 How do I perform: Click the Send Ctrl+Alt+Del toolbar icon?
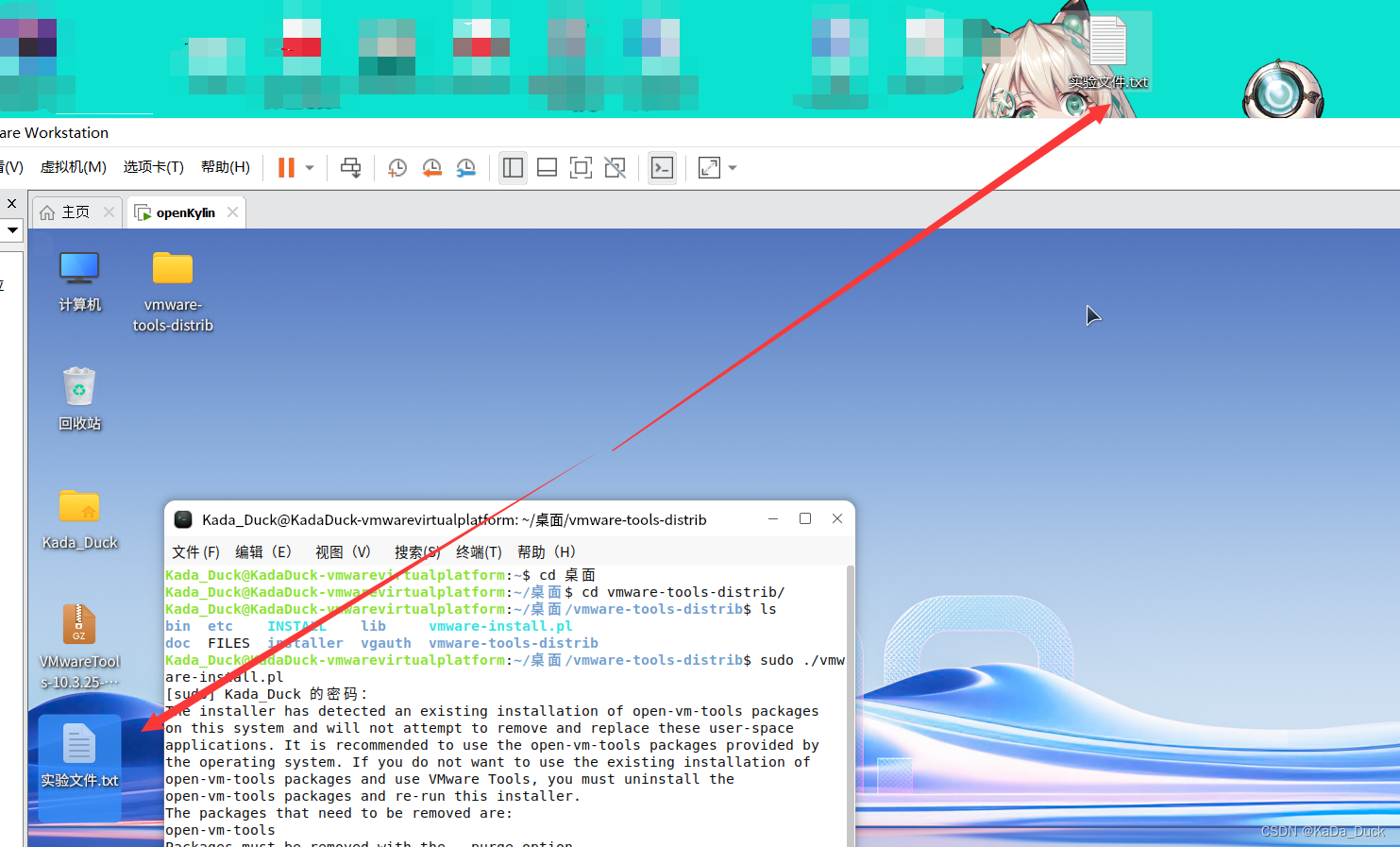point(350,168)
